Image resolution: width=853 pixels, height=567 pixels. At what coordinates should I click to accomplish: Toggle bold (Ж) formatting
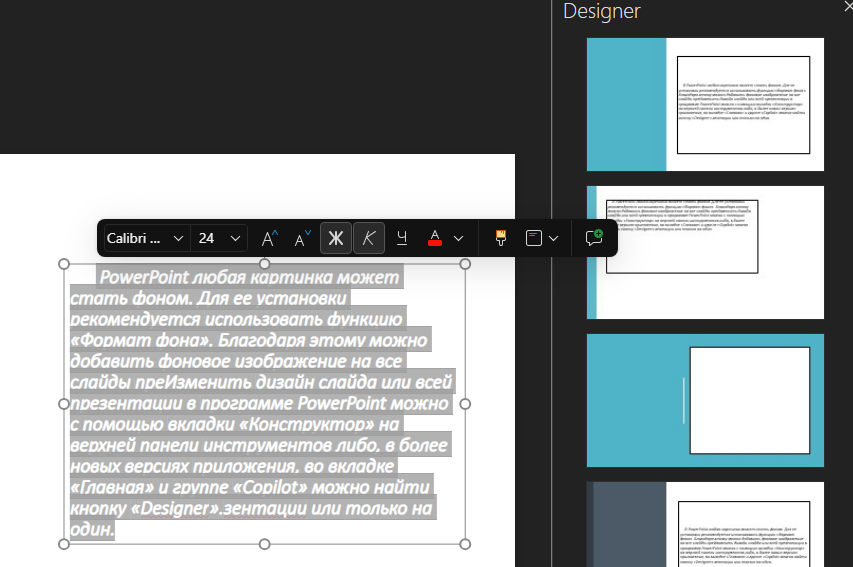point(336,238)
